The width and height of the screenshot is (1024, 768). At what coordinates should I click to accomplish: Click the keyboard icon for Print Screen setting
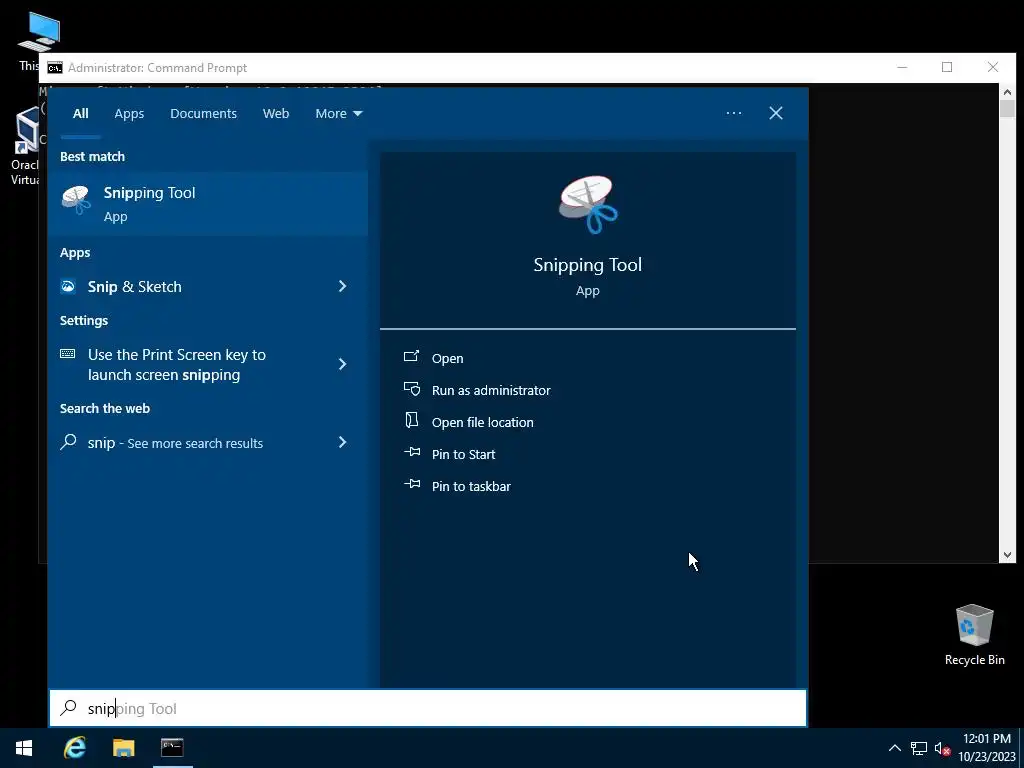coord(67,354)
